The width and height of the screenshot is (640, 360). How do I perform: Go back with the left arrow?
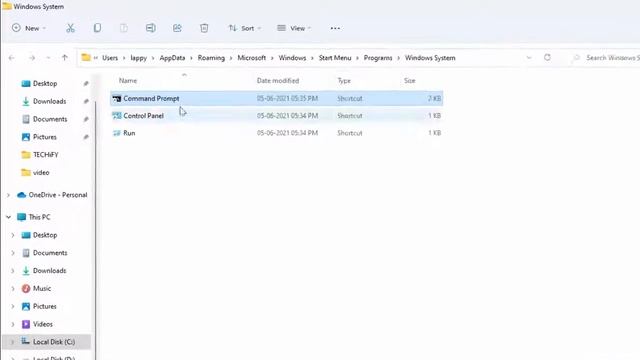click(x=11, y=58)
